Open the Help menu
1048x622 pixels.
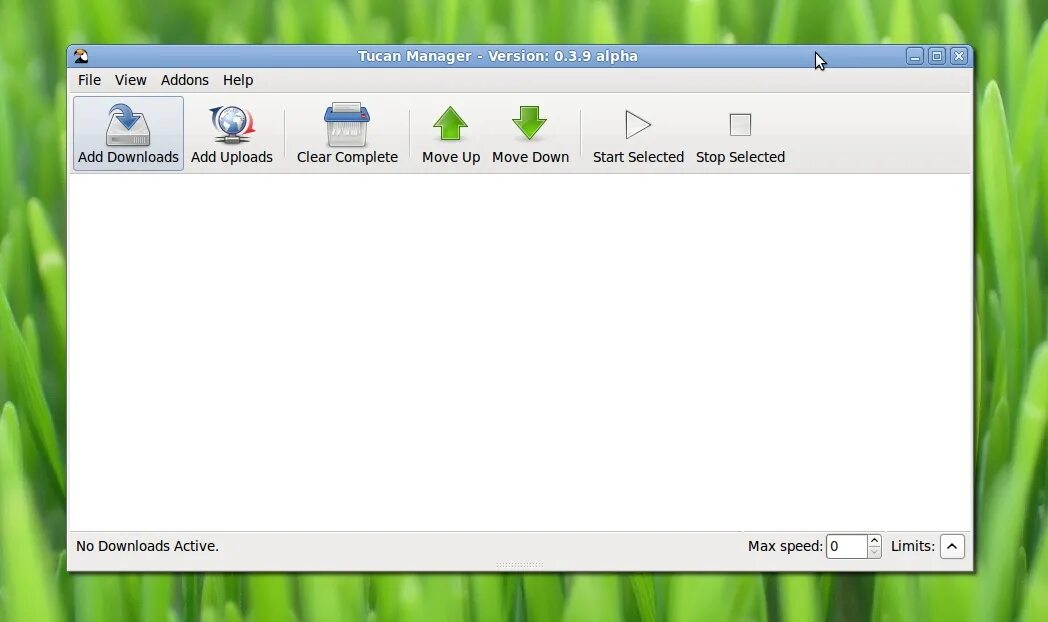(x=238, y=80)
